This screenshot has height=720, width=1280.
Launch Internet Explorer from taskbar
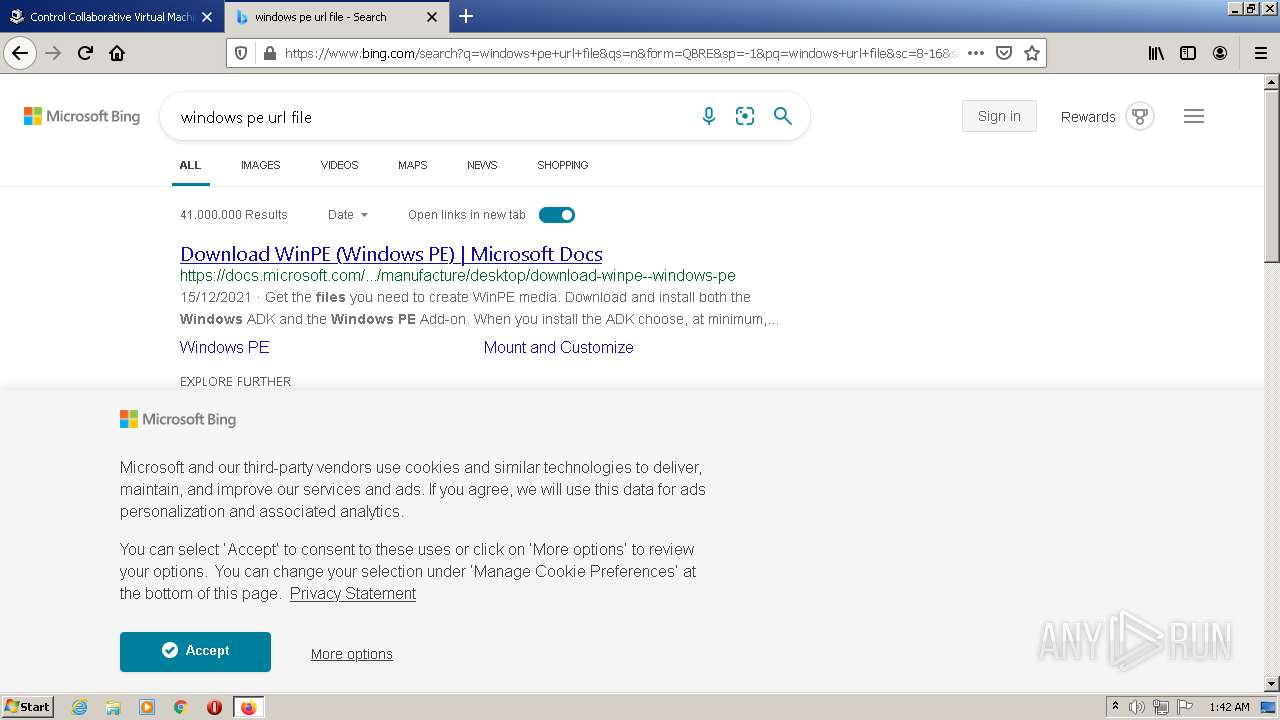80,707
